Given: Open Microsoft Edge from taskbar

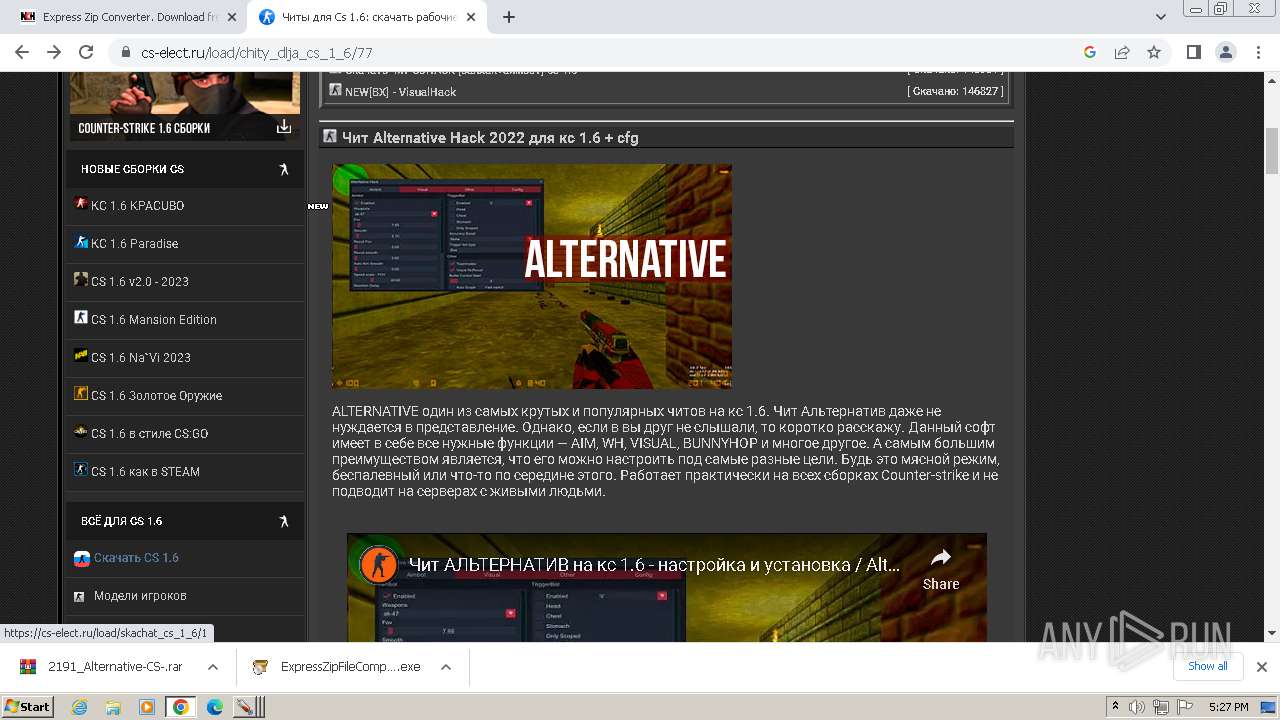Looking at the screenshot, I should coord(214,707).
